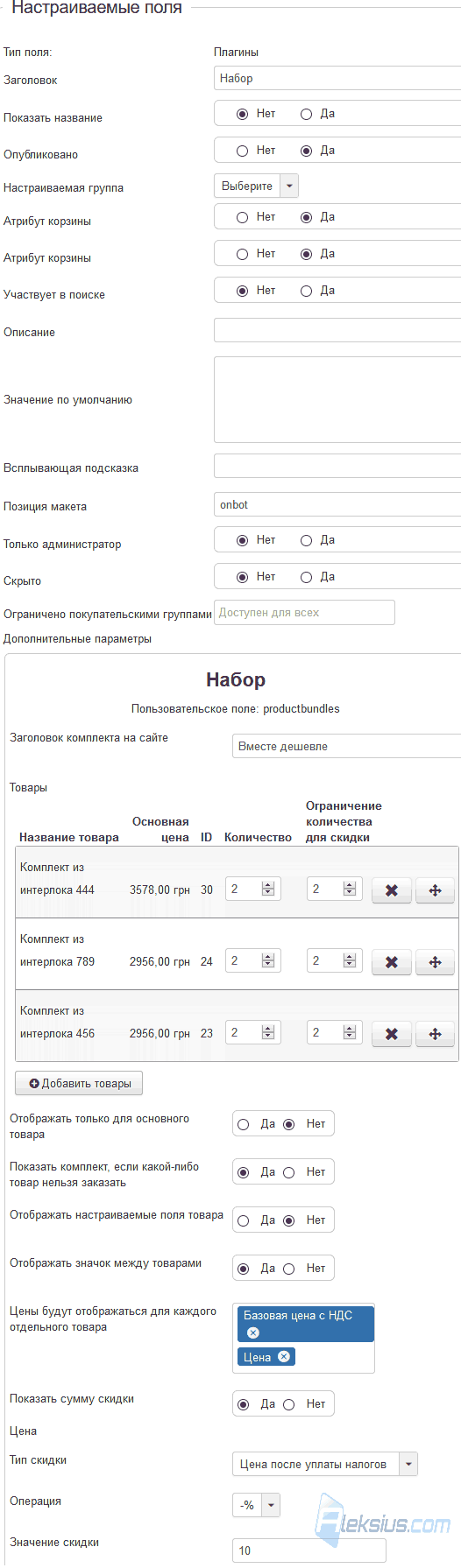
Task: Set first 'Атрибут корзины' to Нет
Action: pyautogui.click(x=243, y=217)
